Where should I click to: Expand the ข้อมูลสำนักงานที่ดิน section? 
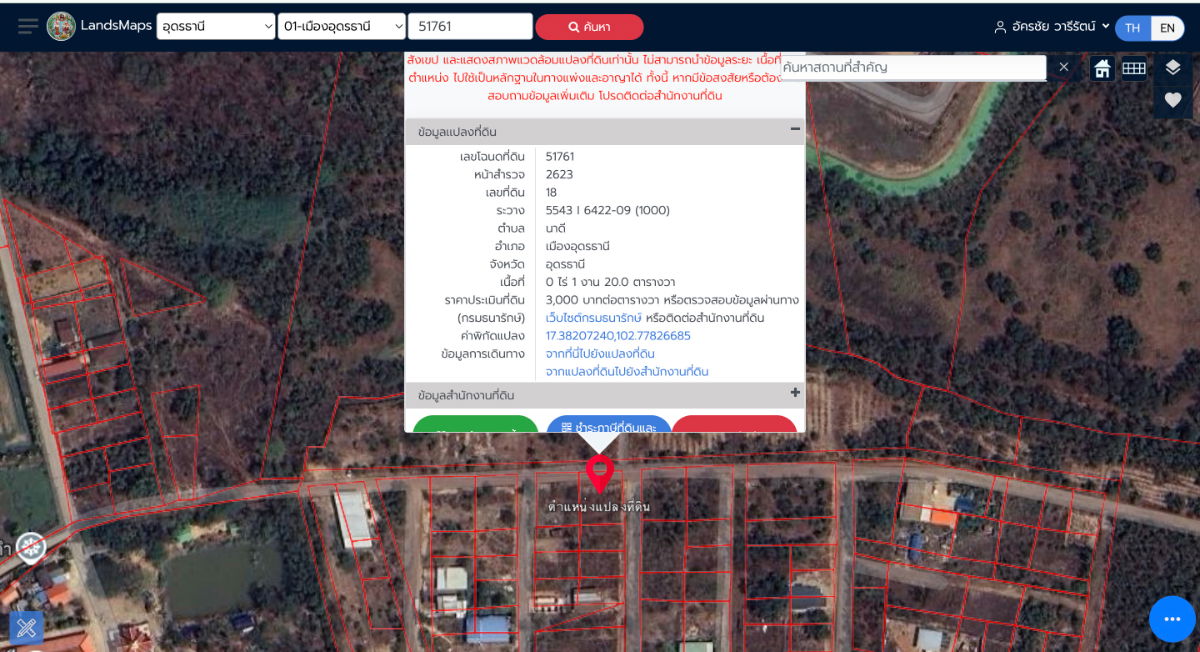click(795, 393)
